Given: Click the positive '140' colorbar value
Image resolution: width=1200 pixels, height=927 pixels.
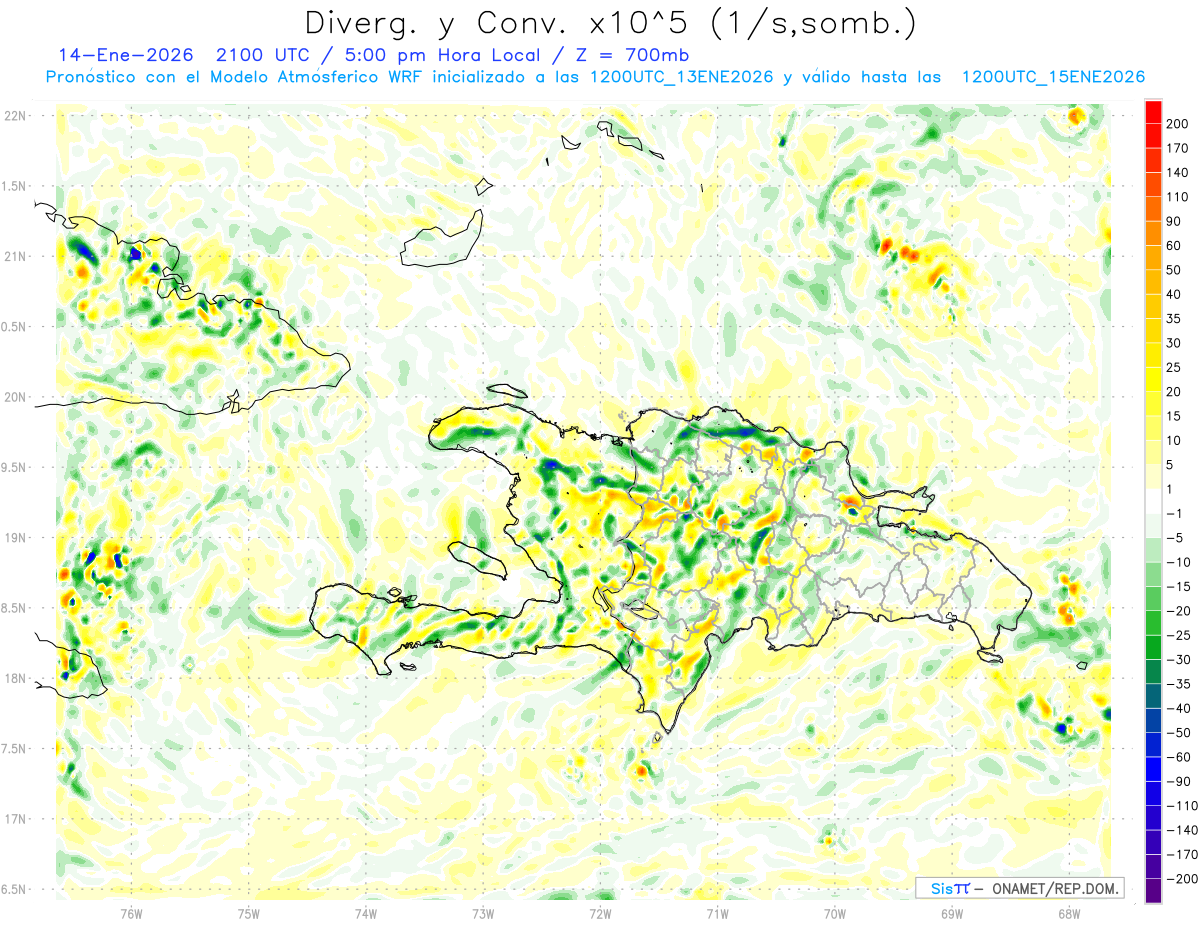Looking at the screenshot, I should (x=1179, y=172).
